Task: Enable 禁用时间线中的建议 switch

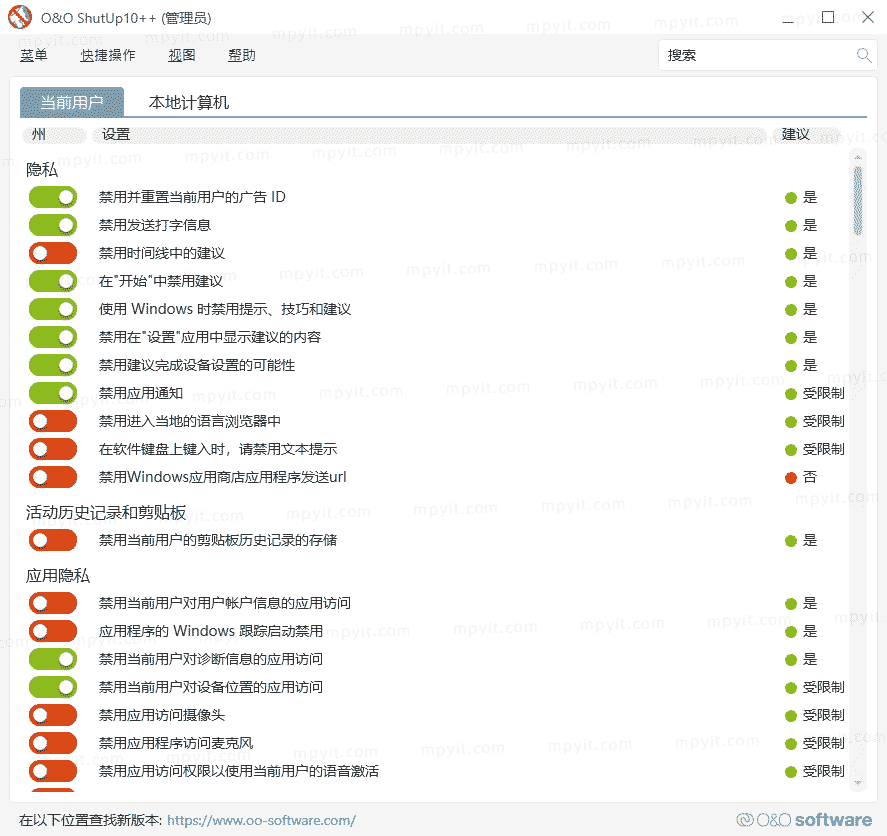Action: tap(53, 253)
